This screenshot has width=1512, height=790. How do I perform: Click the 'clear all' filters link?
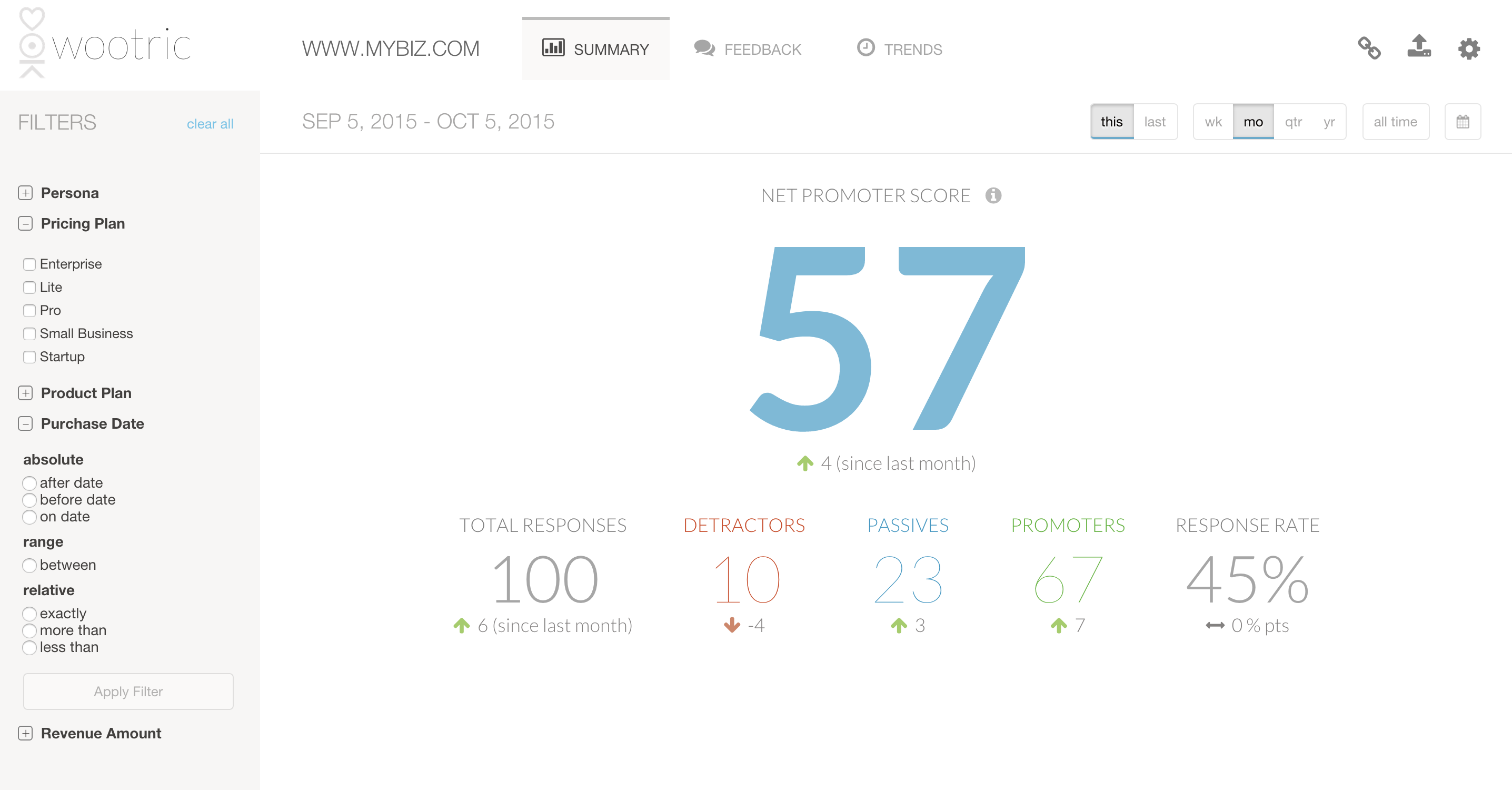pos(210,124)
